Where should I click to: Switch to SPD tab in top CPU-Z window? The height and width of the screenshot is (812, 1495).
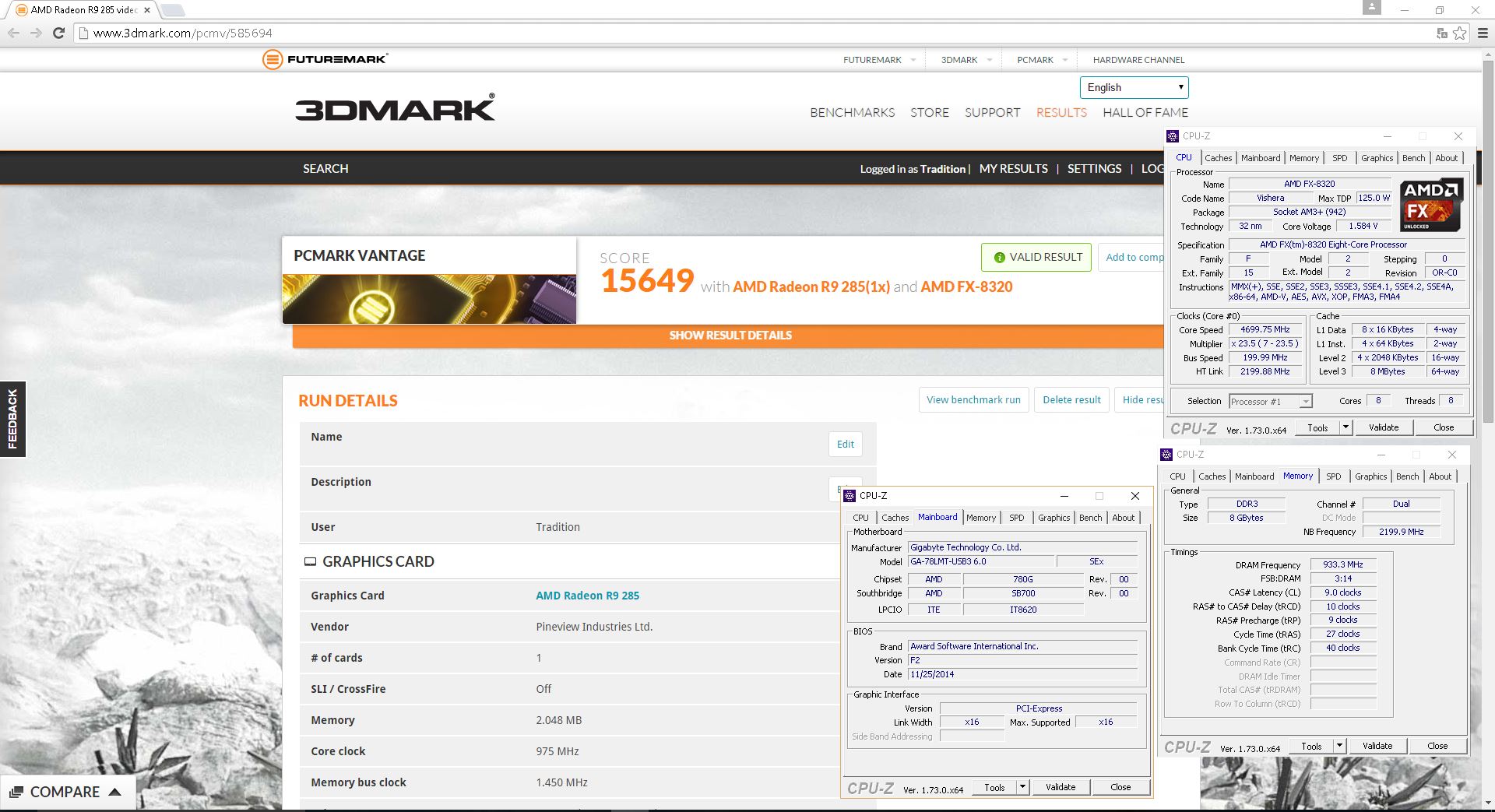pyautogui.click(x=1339, y=158)
